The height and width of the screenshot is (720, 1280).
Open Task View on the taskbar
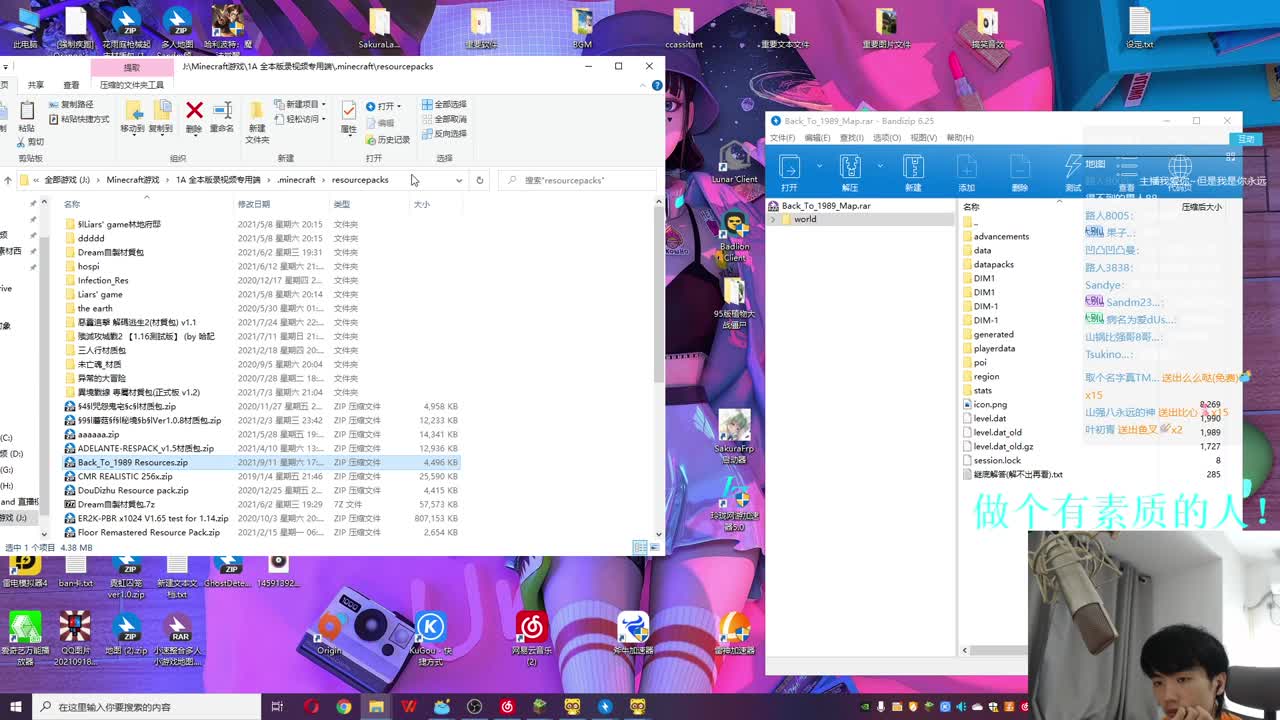click(277, 707)
